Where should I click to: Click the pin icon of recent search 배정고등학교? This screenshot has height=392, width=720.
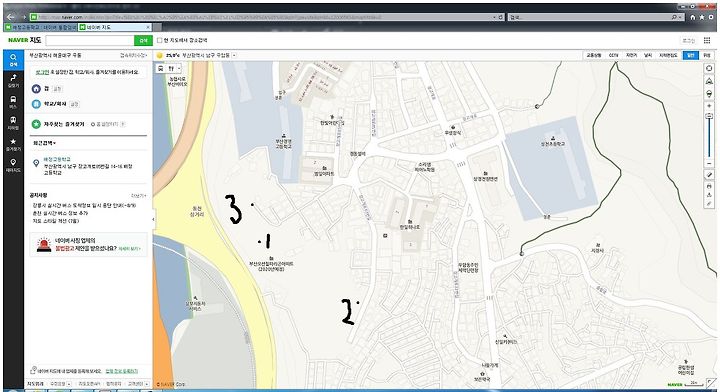click(x=36, y=163)
